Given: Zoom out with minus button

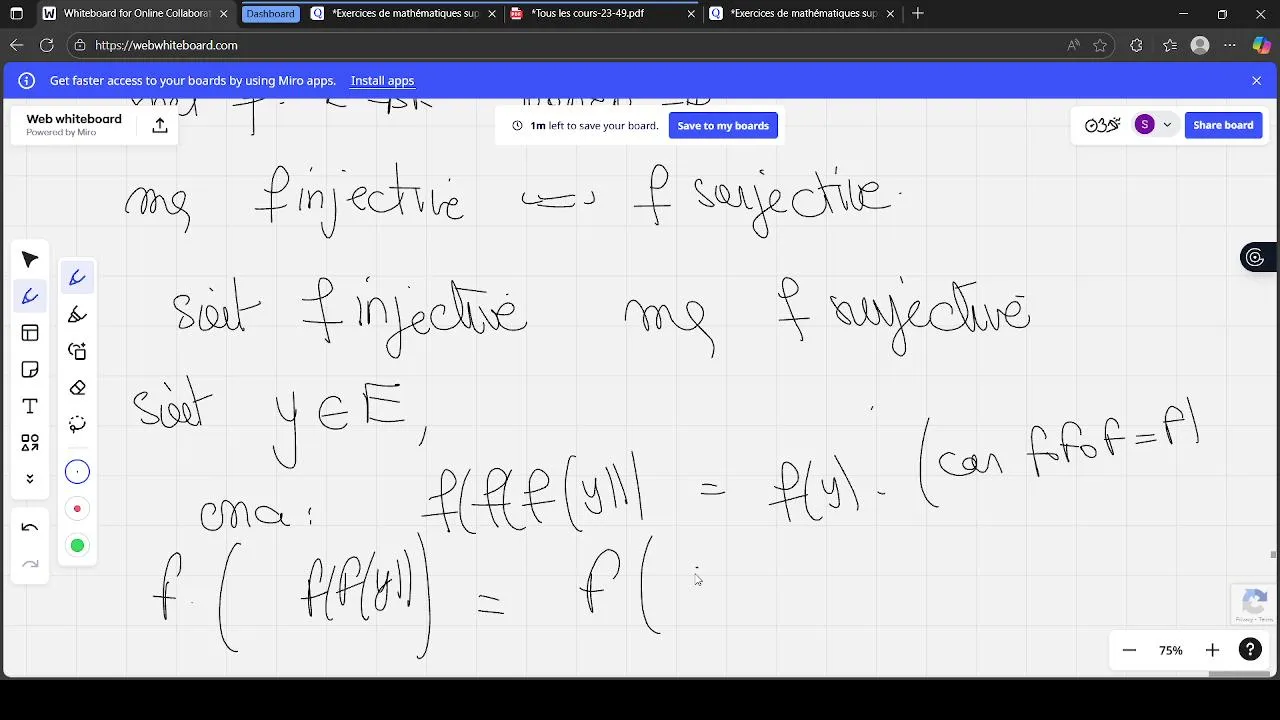Looking at the screenshot, I should 1129,650.
